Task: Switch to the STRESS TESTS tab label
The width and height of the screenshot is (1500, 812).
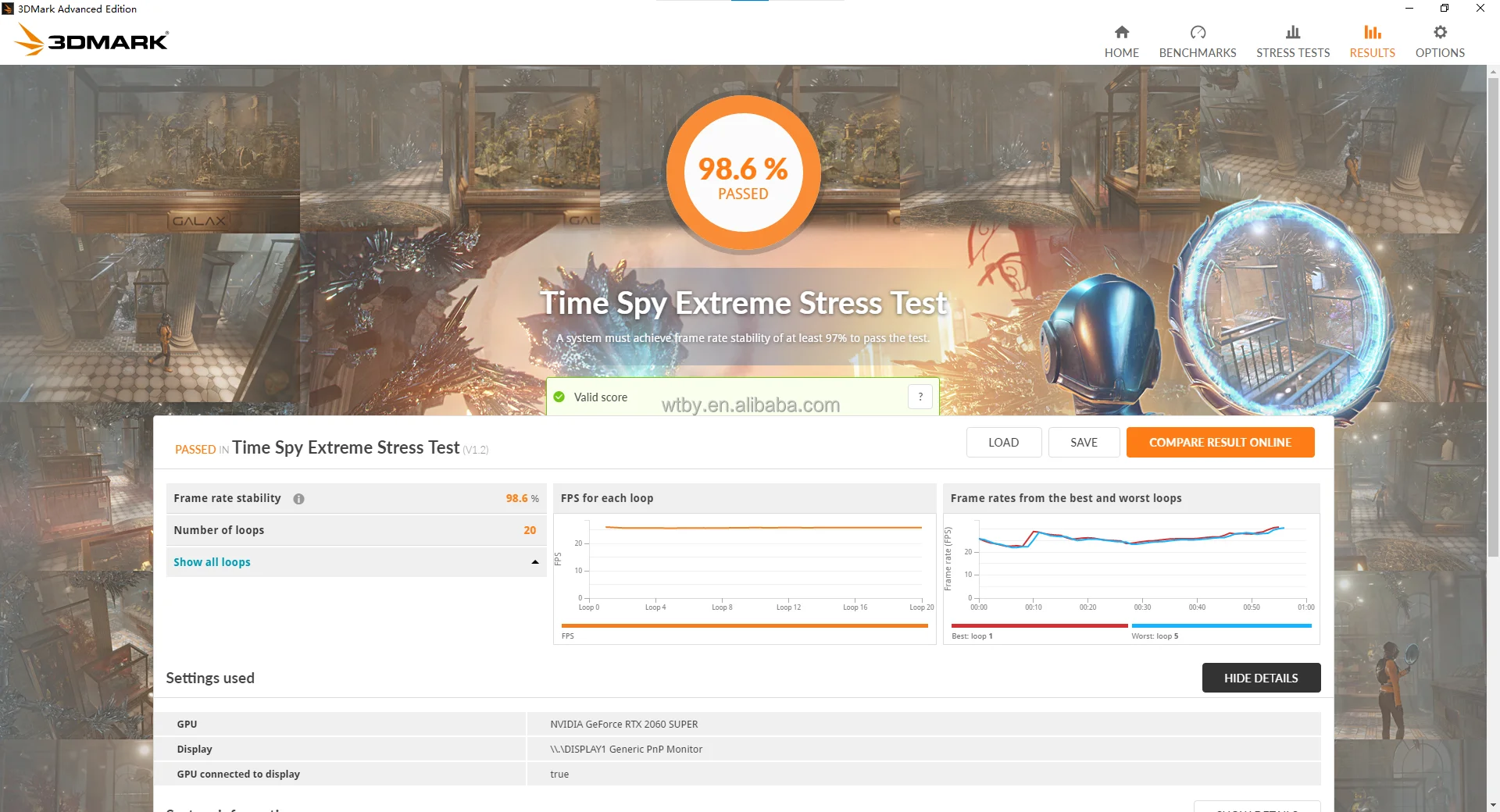Action: (x=1293, y=53)
